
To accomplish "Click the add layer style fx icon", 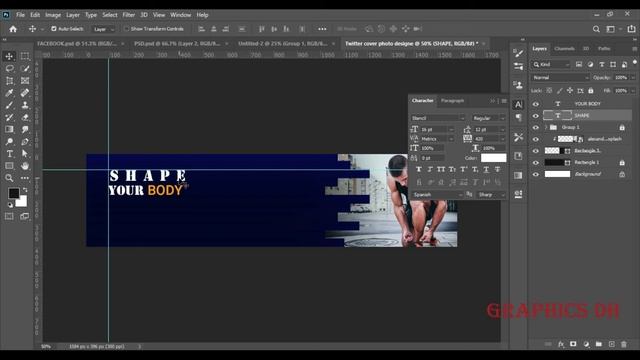I will pyautogui.click(x=561, y=344).
